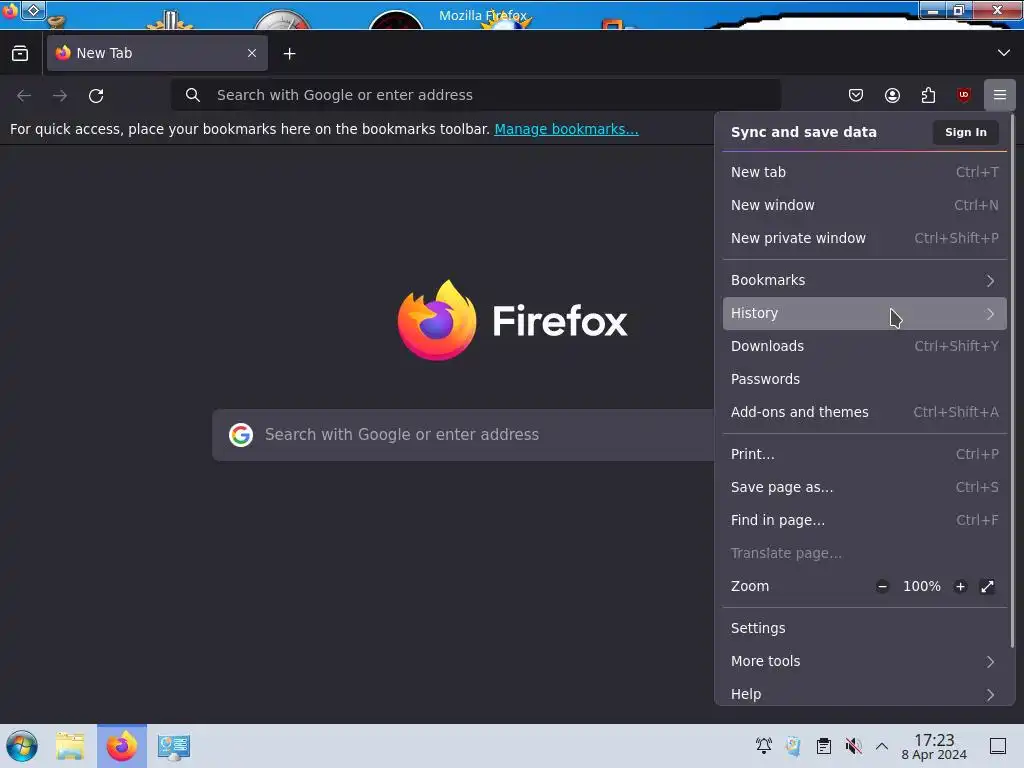Decrease zoom with the minus button
The width and height of the screenshot is (1024, 768).
pyautogui.click(x=882, y=586)
